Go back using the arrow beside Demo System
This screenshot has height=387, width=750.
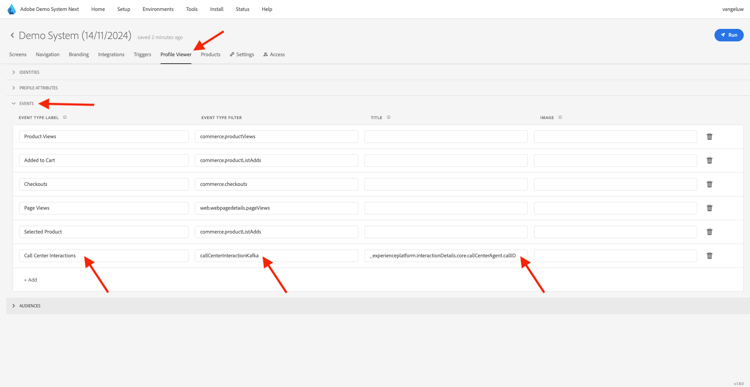12,36
